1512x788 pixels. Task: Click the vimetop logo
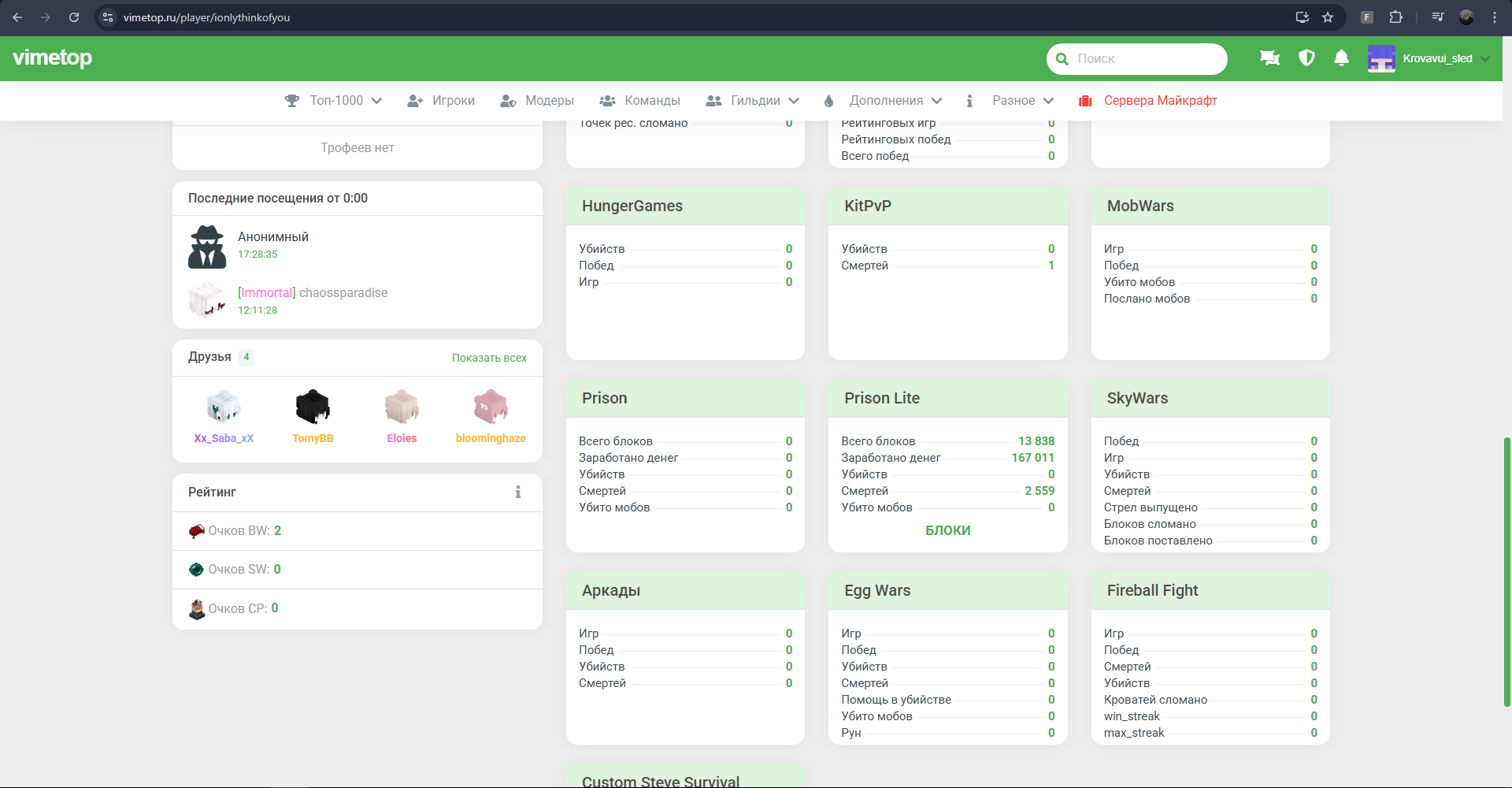pos(53,58)
